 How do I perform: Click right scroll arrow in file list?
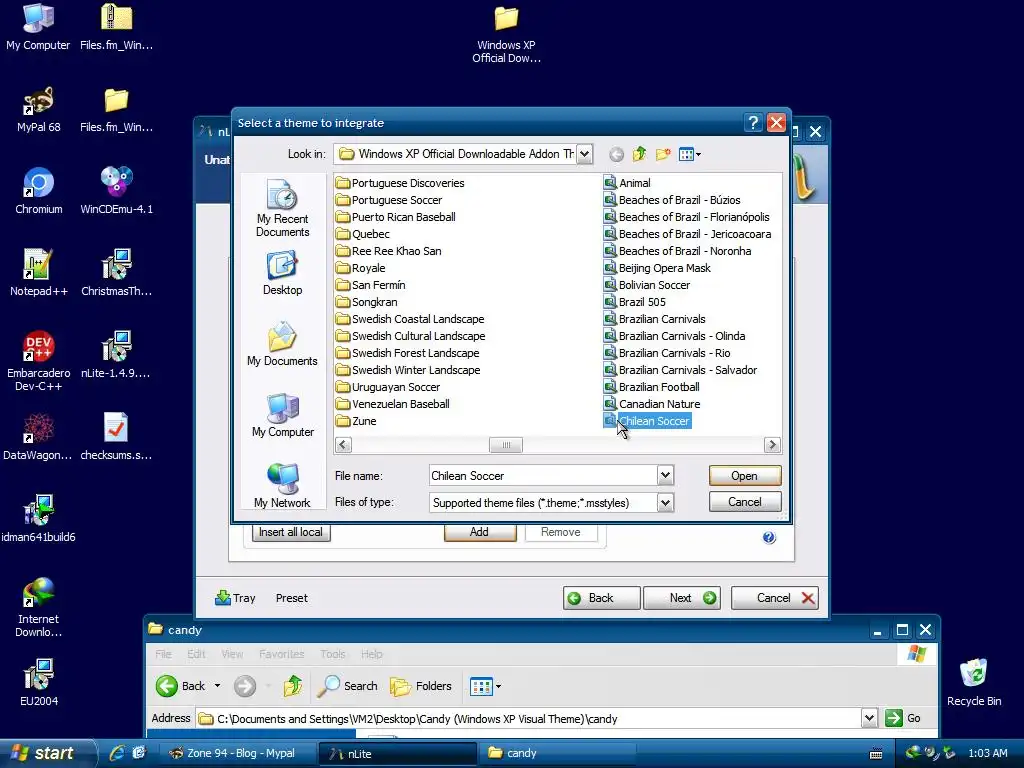click(772, 445)
